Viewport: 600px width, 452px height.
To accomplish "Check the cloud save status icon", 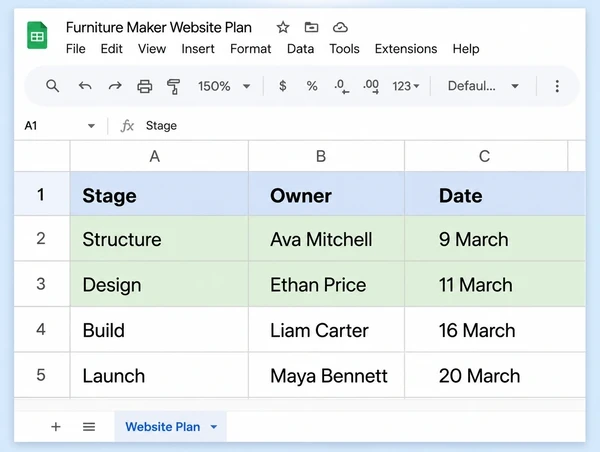I will [x=340, y=28].
